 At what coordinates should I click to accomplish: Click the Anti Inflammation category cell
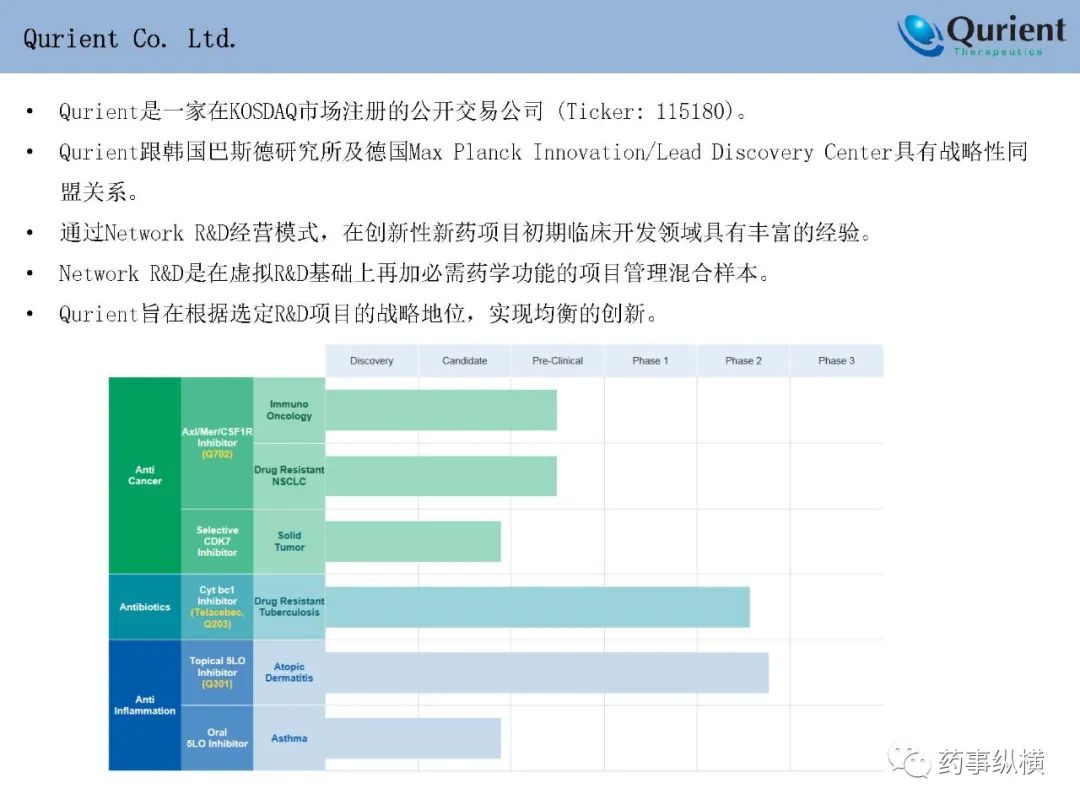tap(145, 705)
